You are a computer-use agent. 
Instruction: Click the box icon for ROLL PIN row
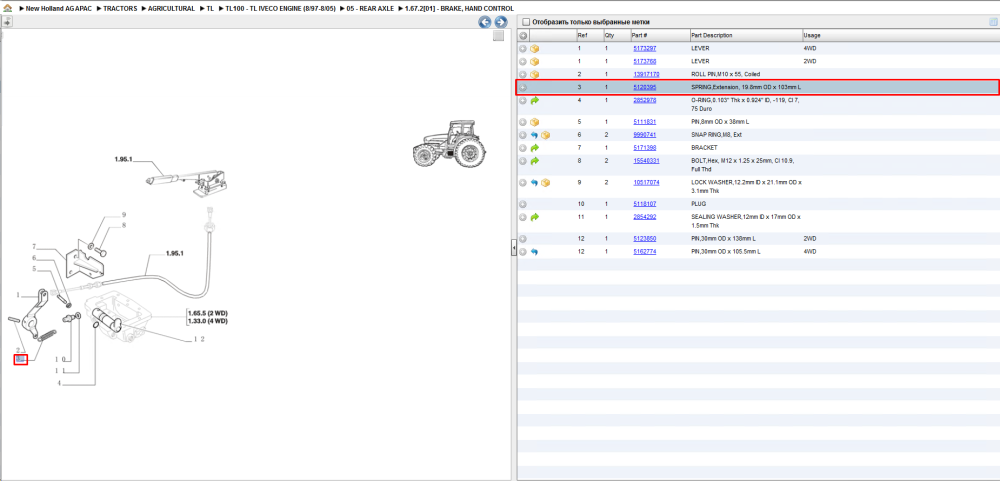[x=534, y=74]
